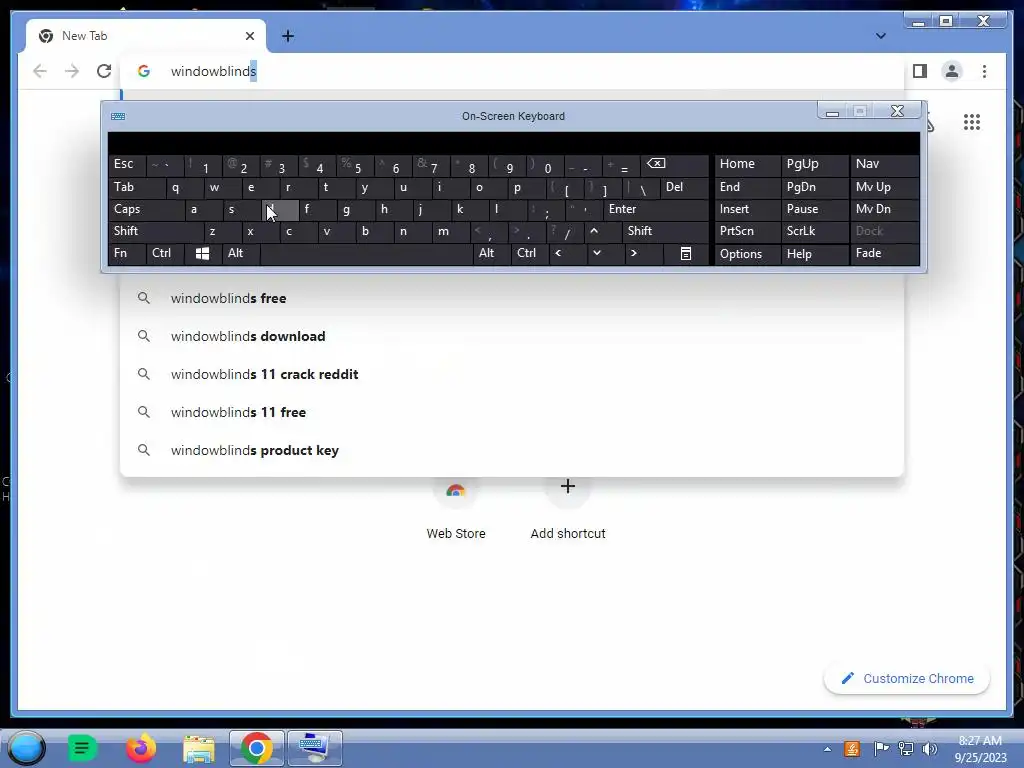Launch Firefox from the taskbar
Screen dimensions: 1024x768
pyautogui.click(x=140, y=748)
